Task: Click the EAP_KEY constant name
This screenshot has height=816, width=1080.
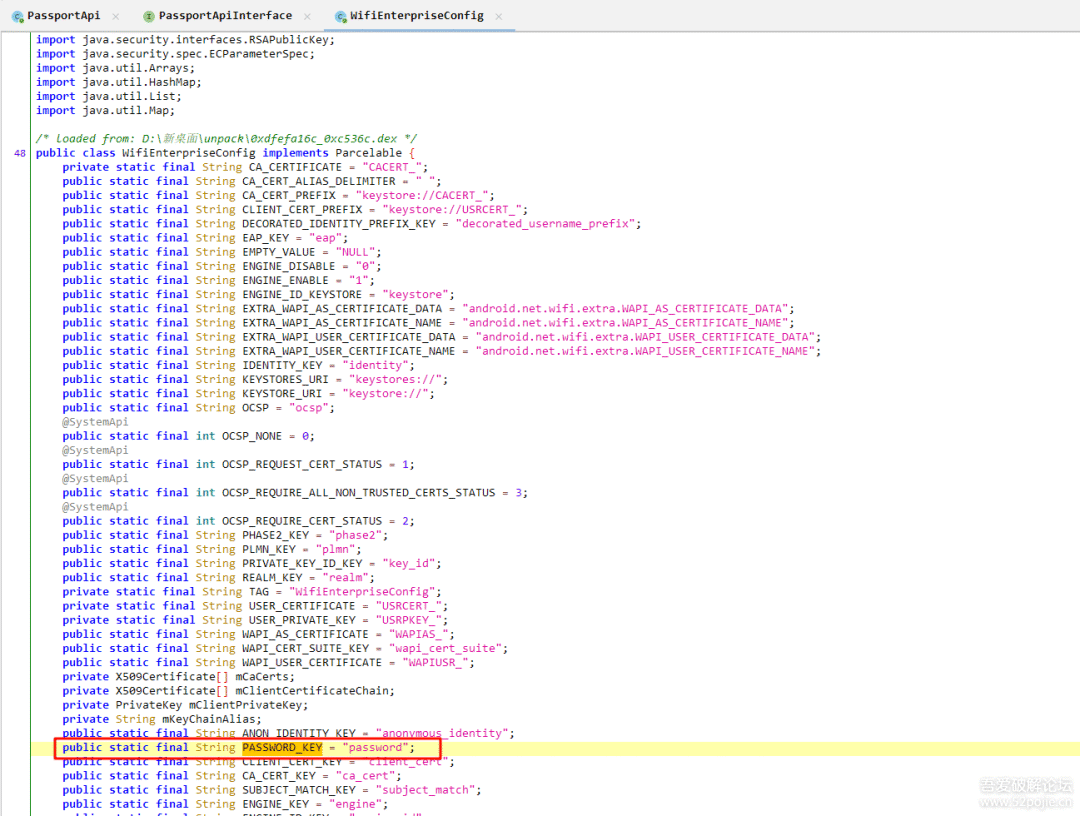Action: click(x=266, y=238)
